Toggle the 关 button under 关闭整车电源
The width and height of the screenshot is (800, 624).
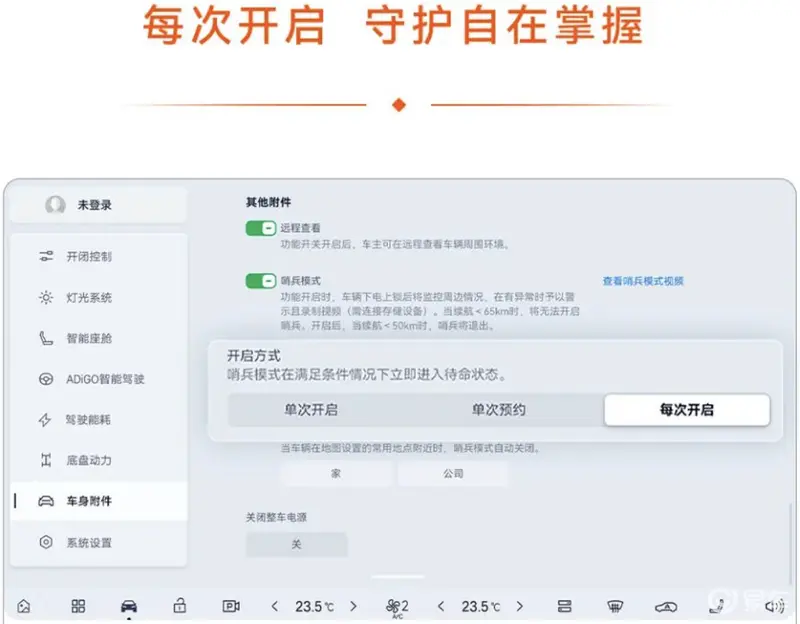click(x=296, y=545)
